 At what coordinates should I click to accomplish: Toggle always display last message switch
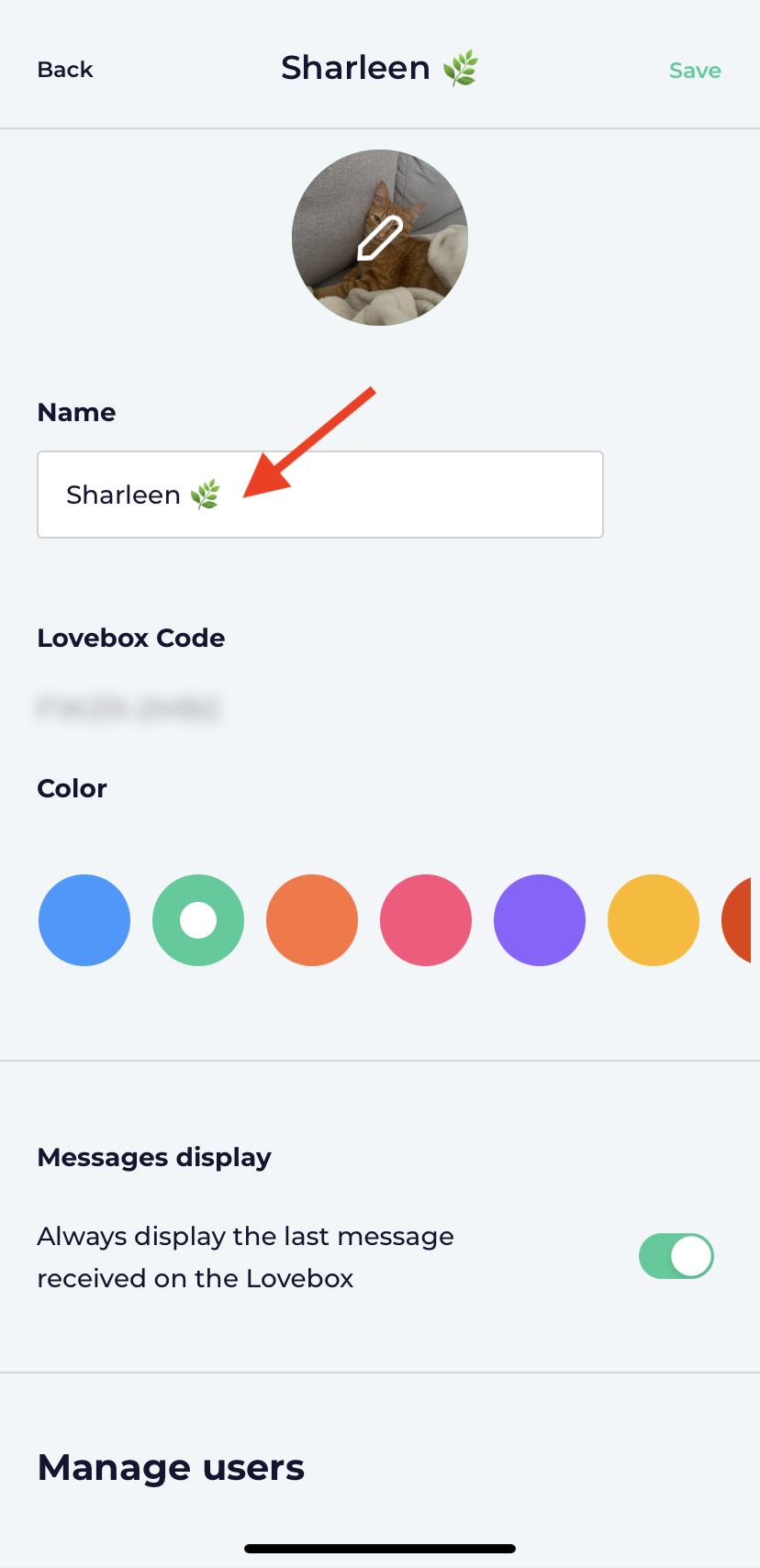tap(676, 1256)
